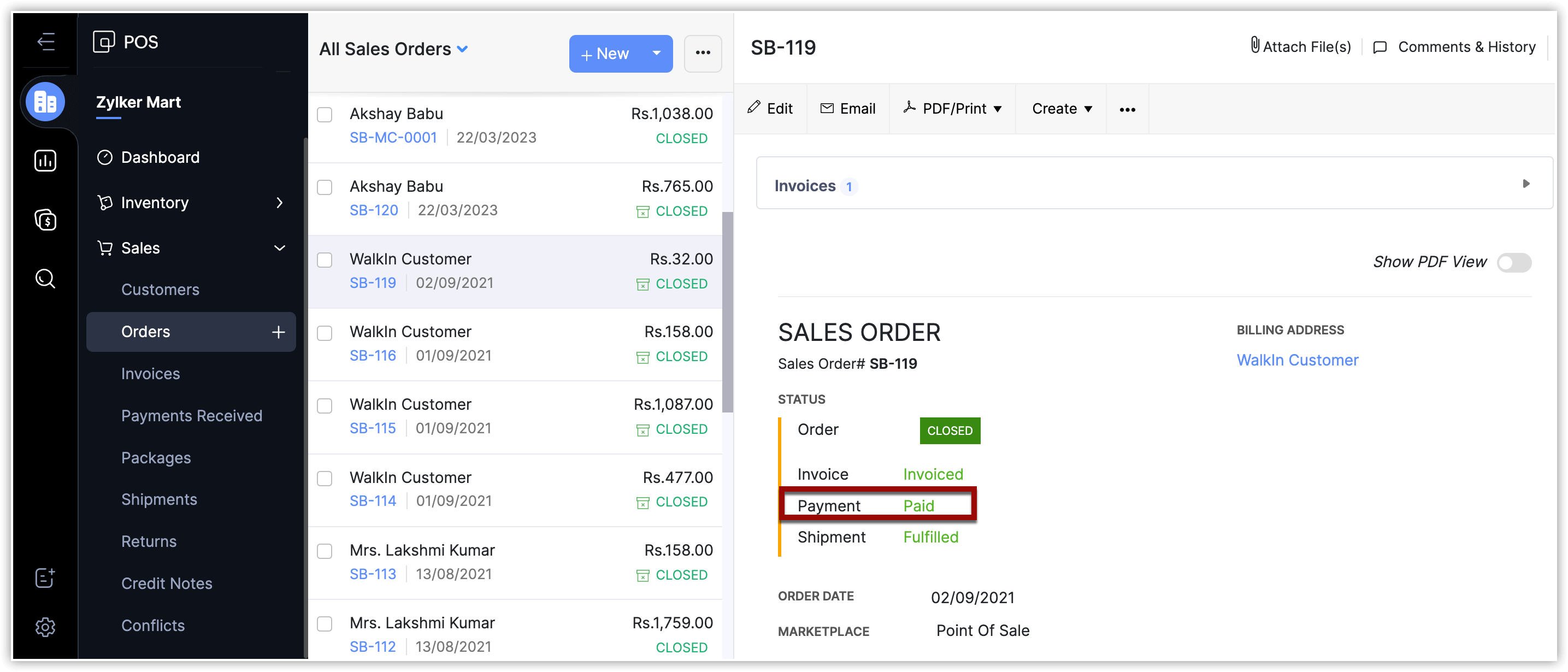Viewport: 1568px width, 672px height.
Task: Open the Payments Received menu item
Action: [191, 416]
